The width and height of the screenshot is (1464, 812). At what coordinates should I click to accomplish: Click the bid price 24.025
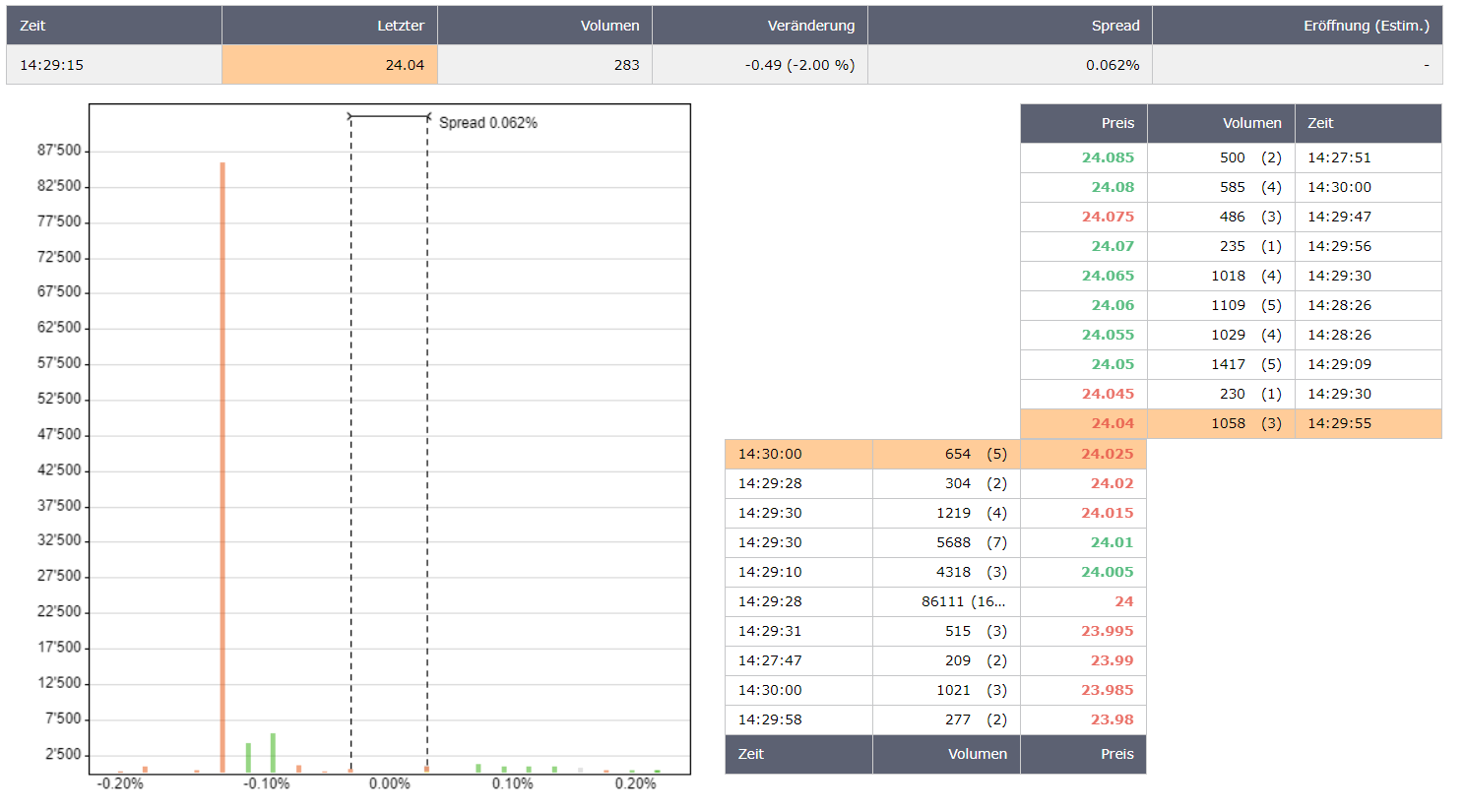1107,454
